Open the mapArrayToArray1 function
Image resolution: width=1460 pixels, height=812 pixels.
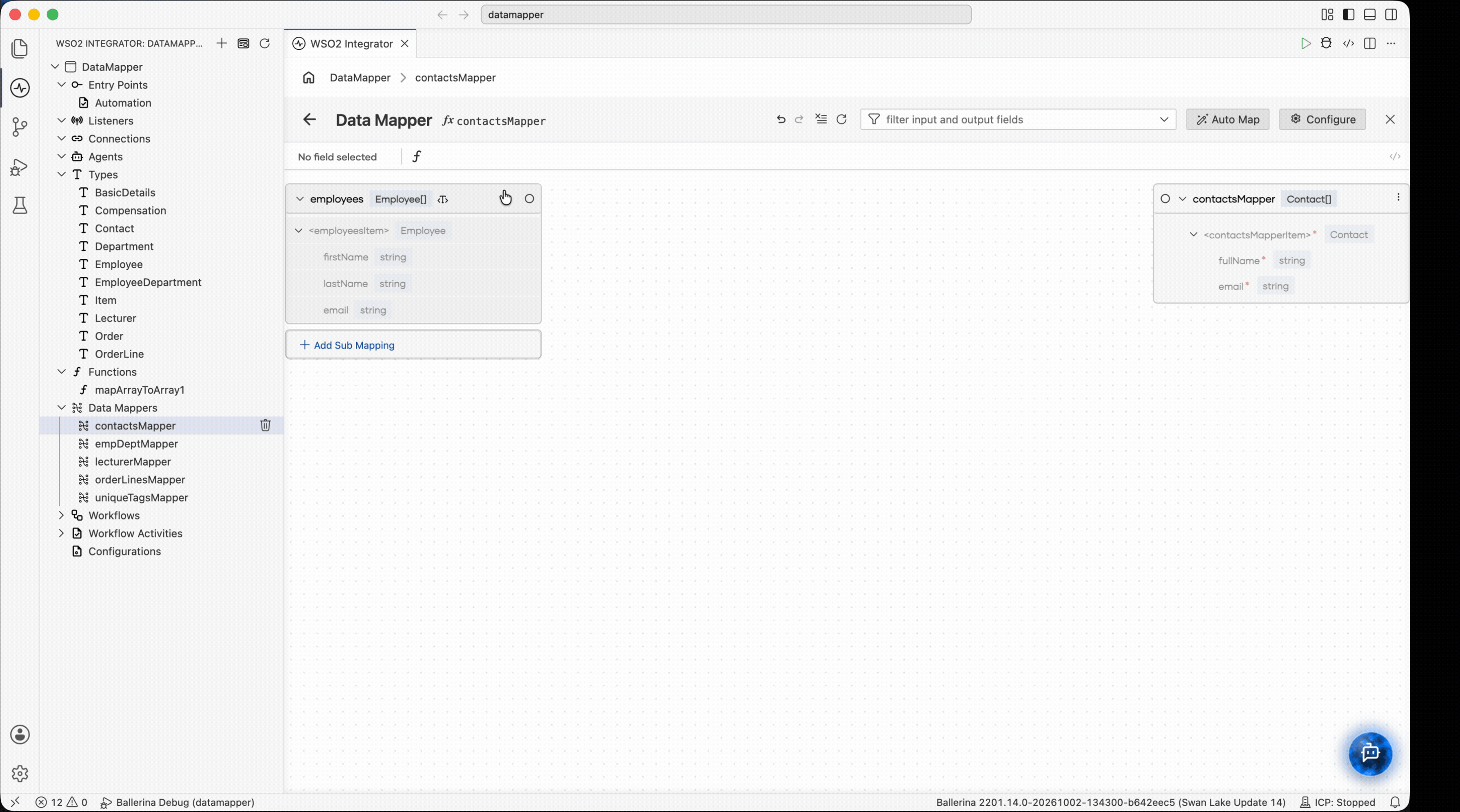coord(140,390)
